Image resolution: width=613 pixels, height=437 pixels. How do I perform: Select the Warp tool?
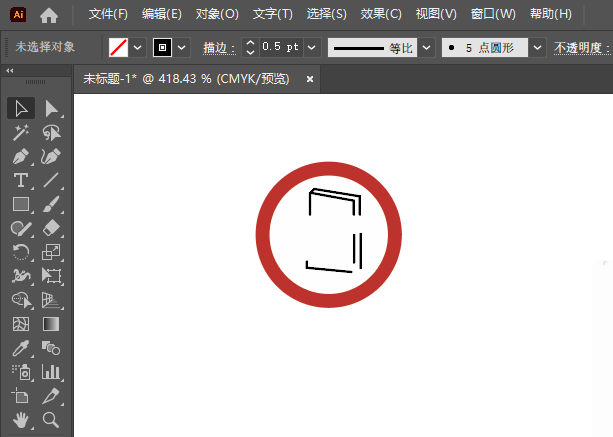21,276
